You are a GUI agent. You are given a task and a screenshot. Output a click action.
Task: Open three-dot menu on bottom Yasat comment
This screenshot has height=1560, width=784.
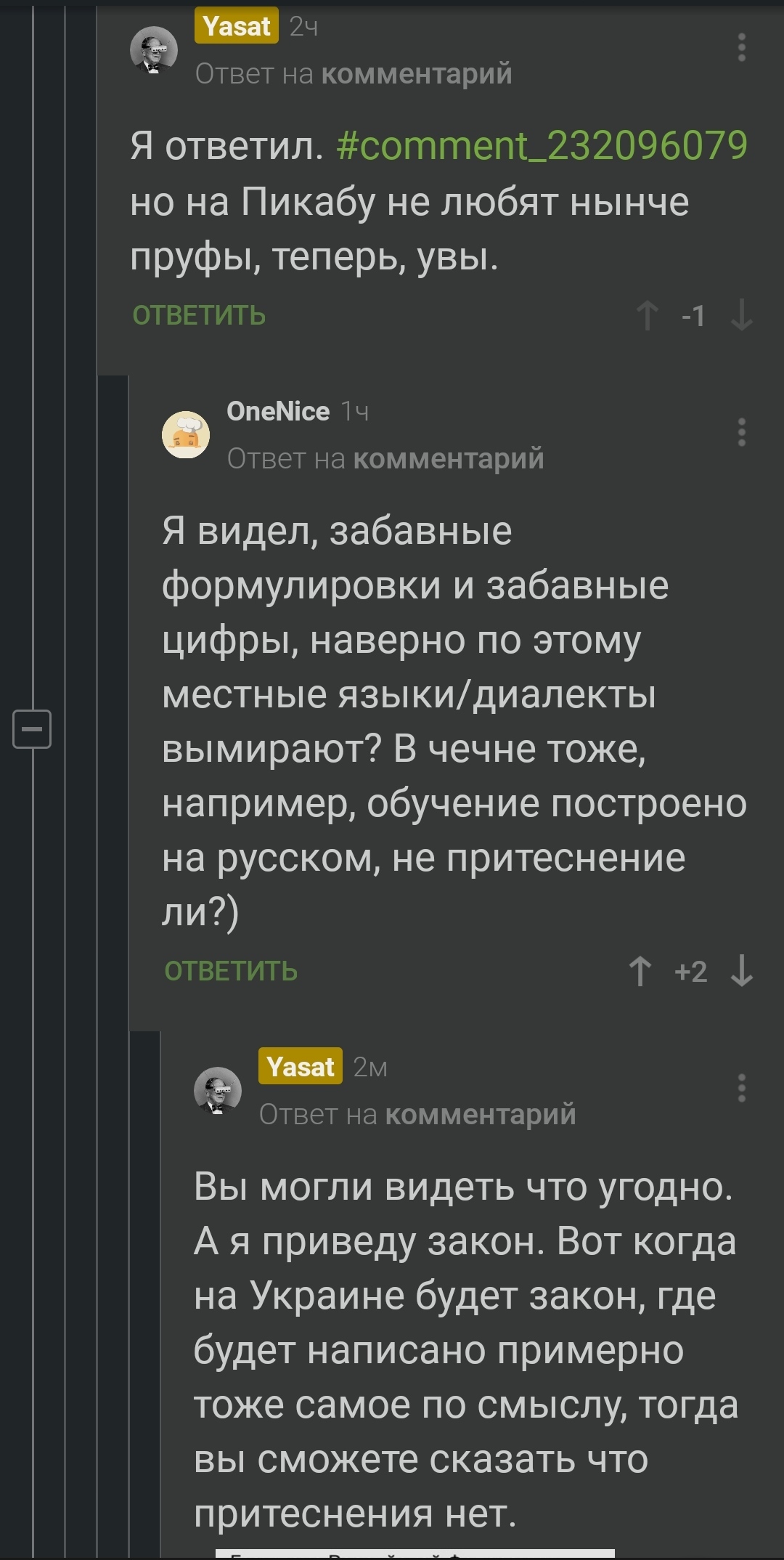741,1088
